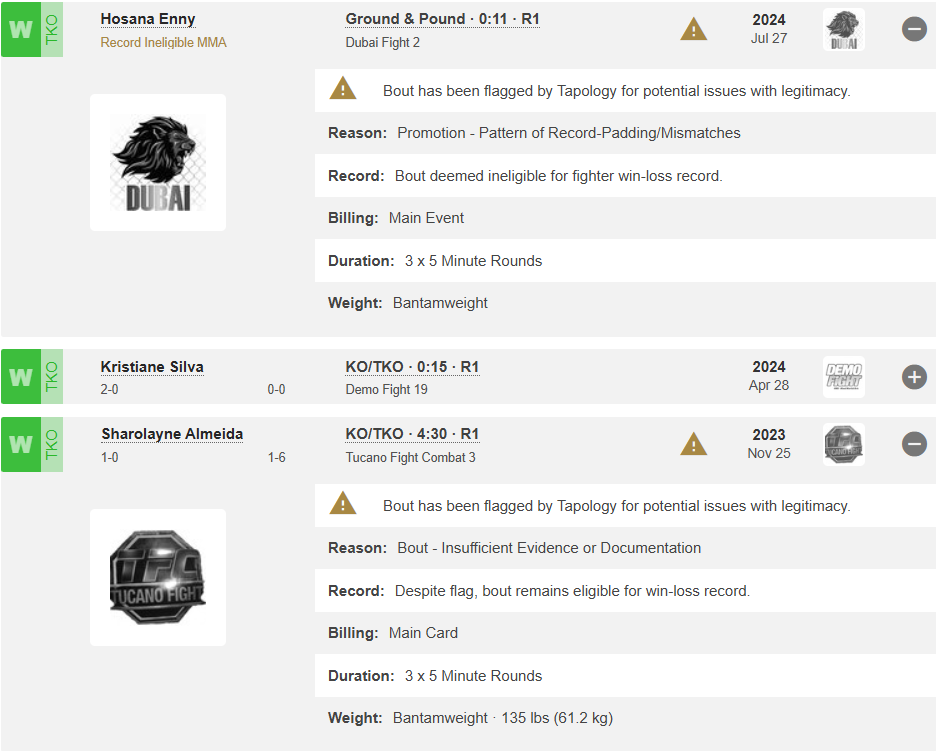Click 2024 Jul 27 date
The height and width of the screenshot is (751, 936).
769,29
